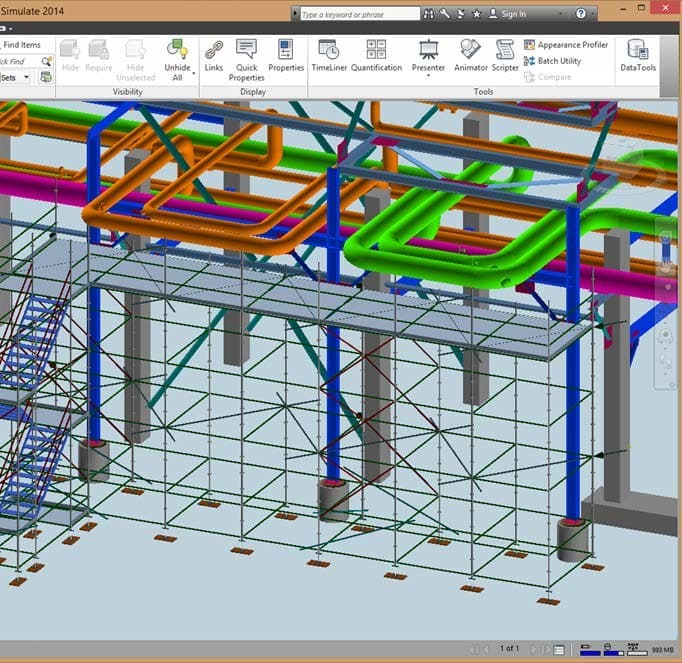Click the Require icon in Visibility
This screenshot has width=682, height=663.
tap(99, 50)
